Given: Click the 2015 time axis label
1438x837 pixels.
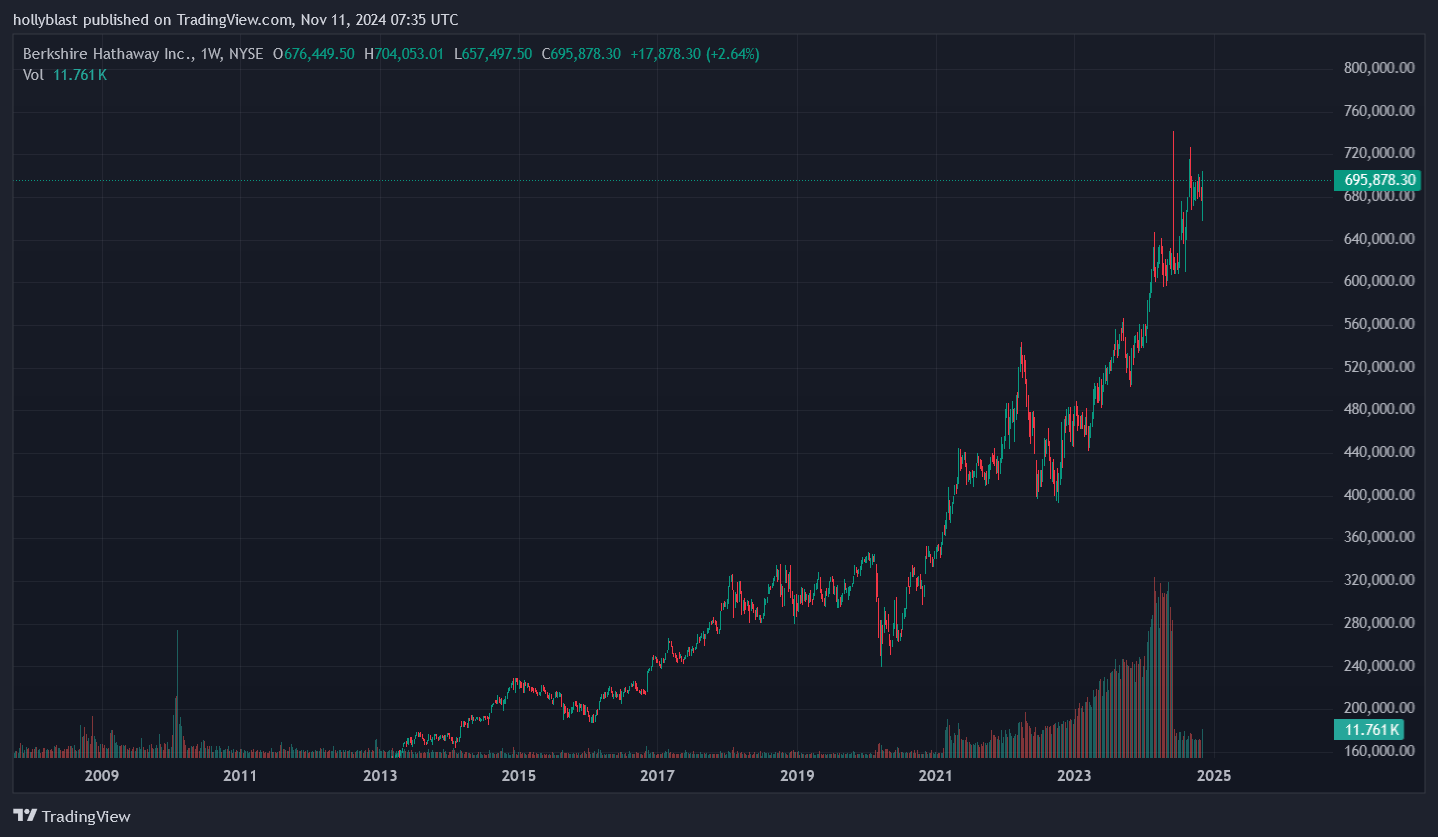Looking at the screenshot, I should tap(518, 775).
